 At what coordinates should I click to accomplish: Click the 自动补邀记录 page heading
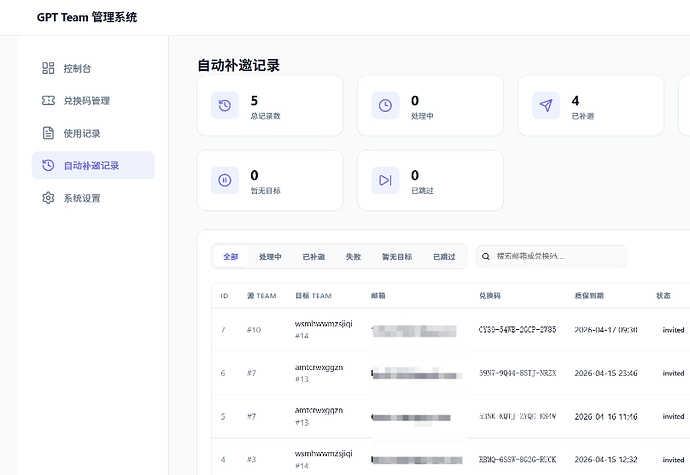click(x=239, y=66)
